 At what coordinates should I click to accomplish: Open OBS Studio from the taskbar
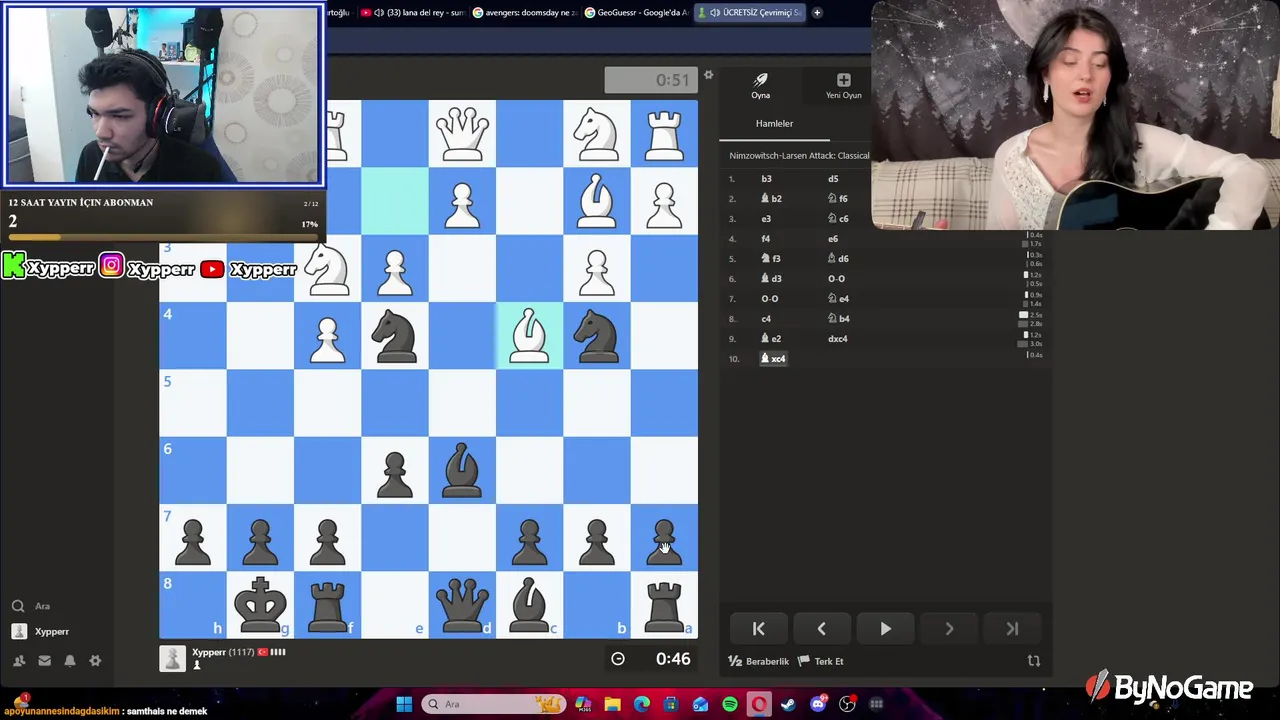pos(848,704)
